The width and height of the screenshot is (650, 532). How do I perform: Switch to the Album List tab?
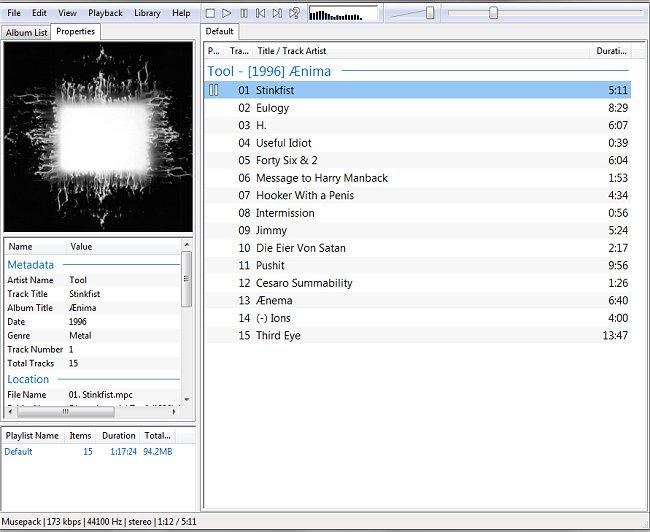[26, 32]
